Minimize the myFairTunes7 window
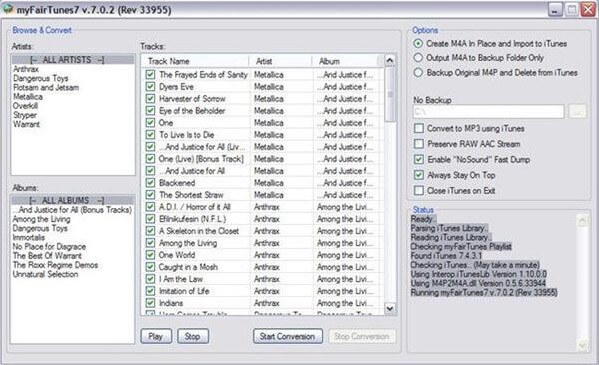The height and width of the screenshot is (365, 599). pyautogui.click(x=555, y=10)
